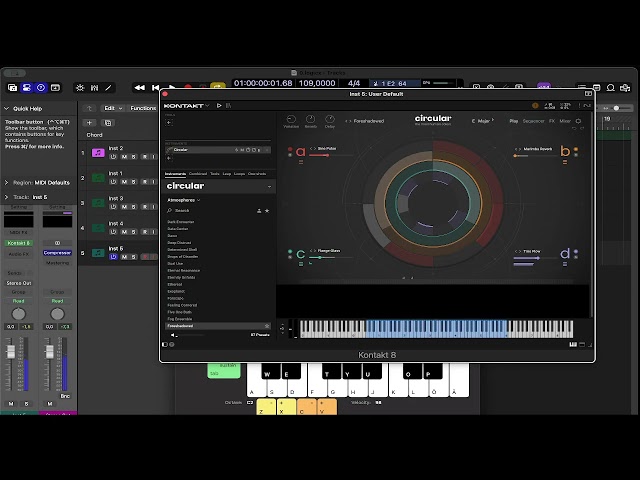Screen dimensions: 640x480
Task: Open layer c menu lines icon
Action: (301, 264)
